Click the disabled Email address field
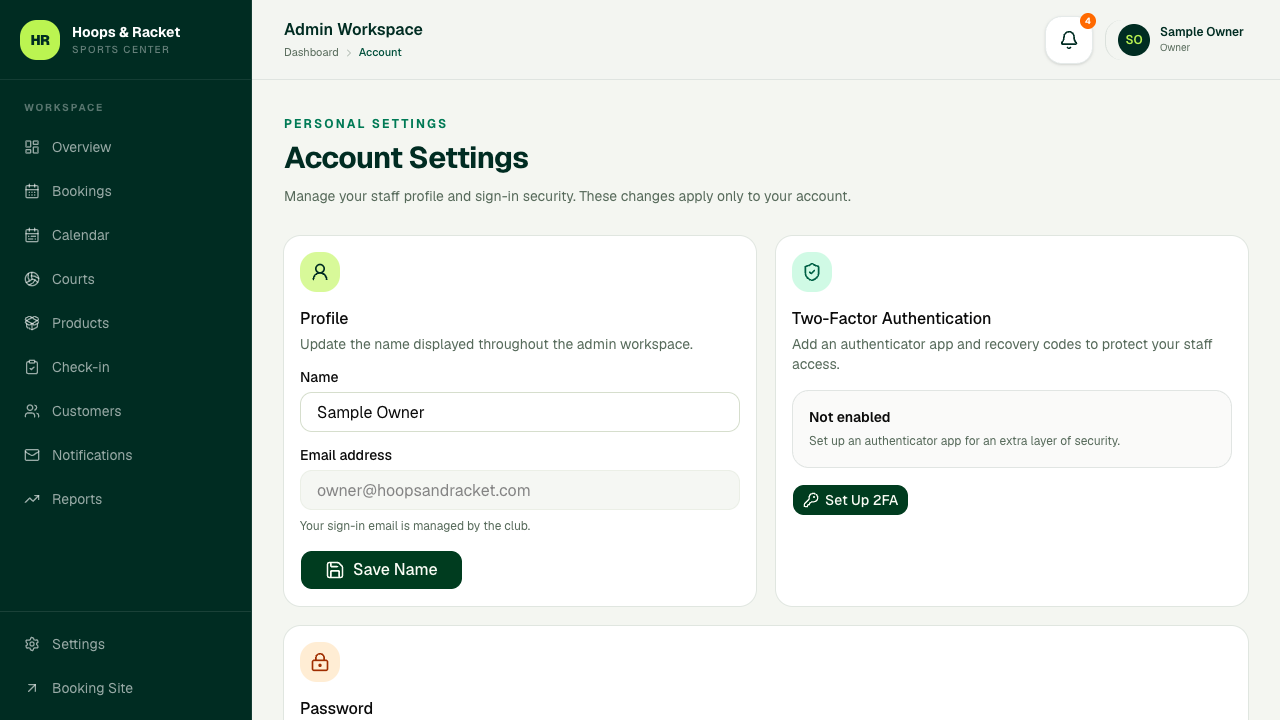The height and width of the screenshot is (720, 1280). pos(520,490)
